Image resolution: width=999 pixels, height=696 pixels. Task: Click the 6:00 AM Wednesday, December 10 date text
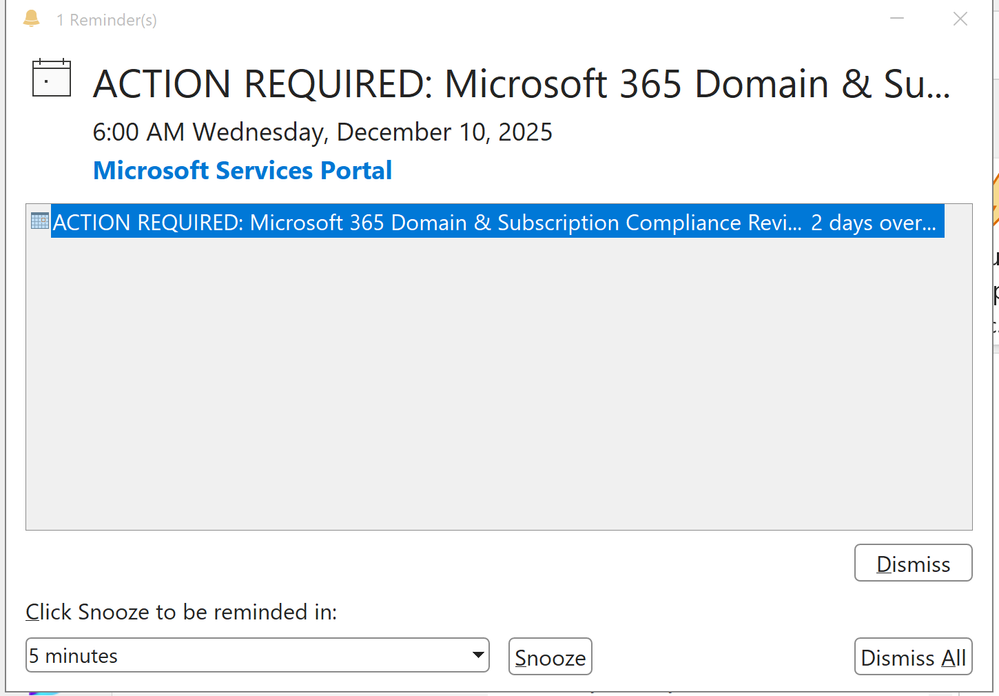(x=322, y=132)
